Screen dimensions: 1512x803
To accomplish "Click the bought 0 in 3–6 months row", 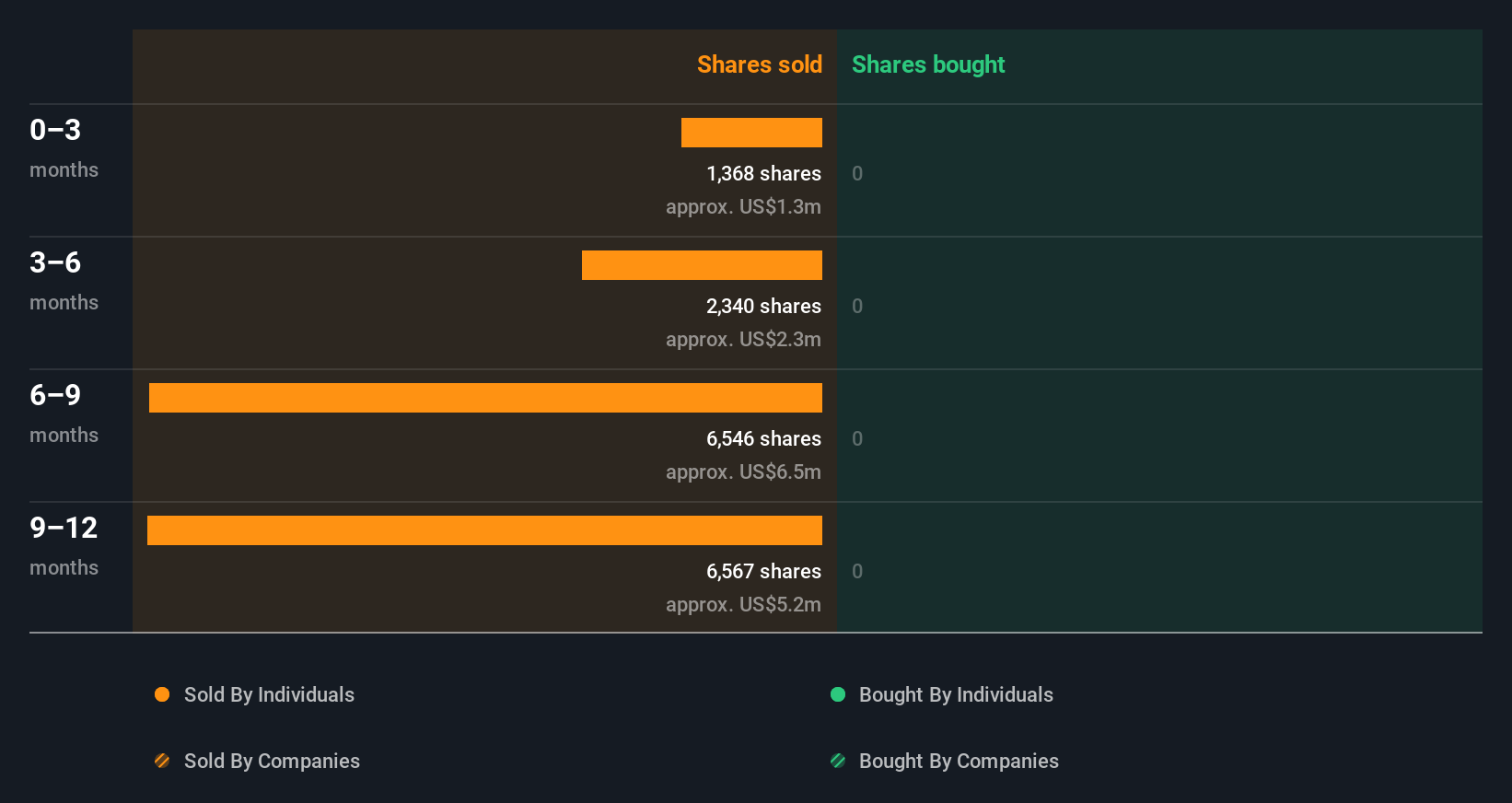I will tap(857, 306).
